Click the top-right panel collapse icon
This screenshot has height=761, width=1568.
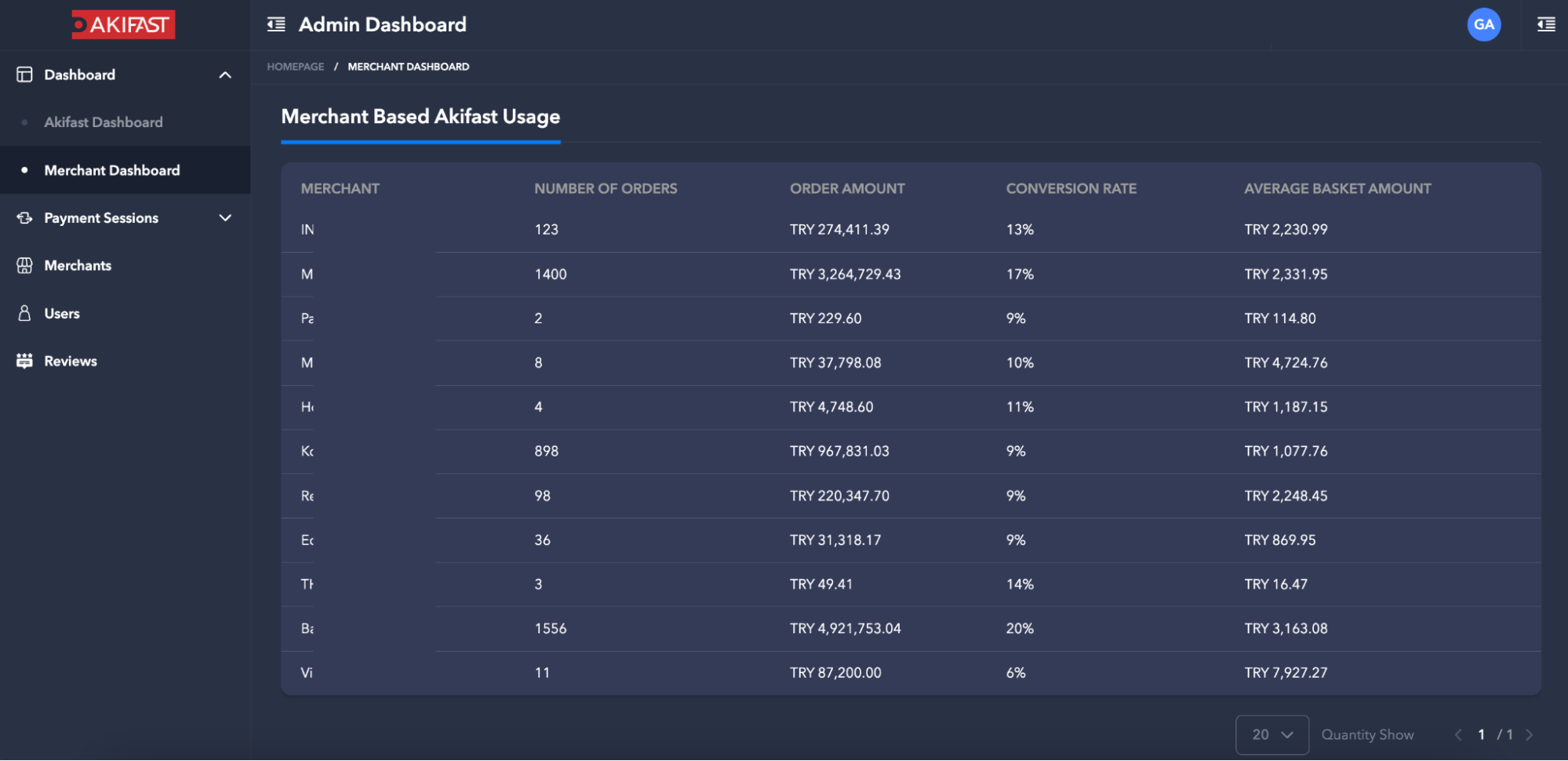click(1546, 24)
